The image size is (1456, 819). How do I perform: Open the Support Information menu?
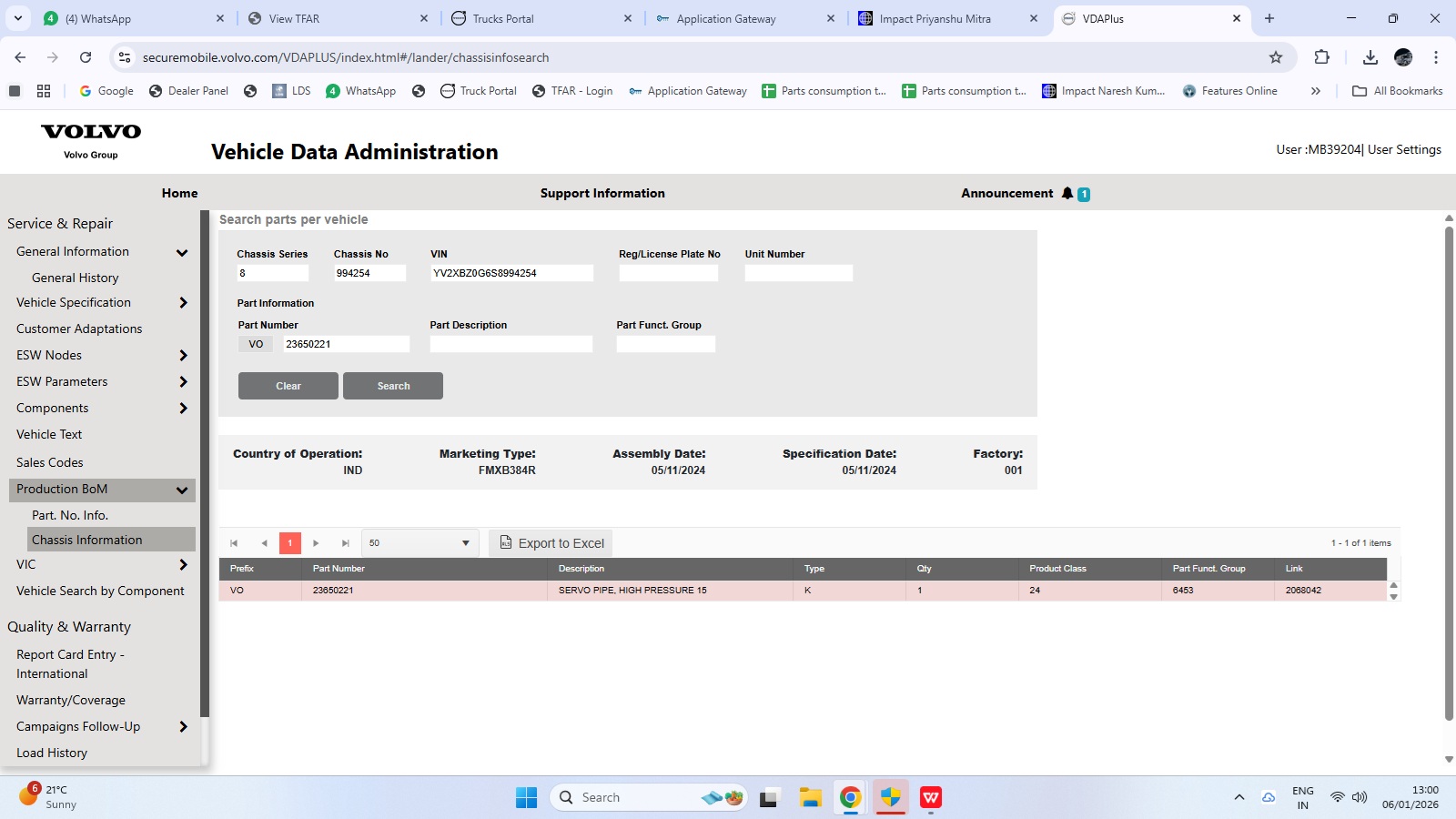[602, 193]
